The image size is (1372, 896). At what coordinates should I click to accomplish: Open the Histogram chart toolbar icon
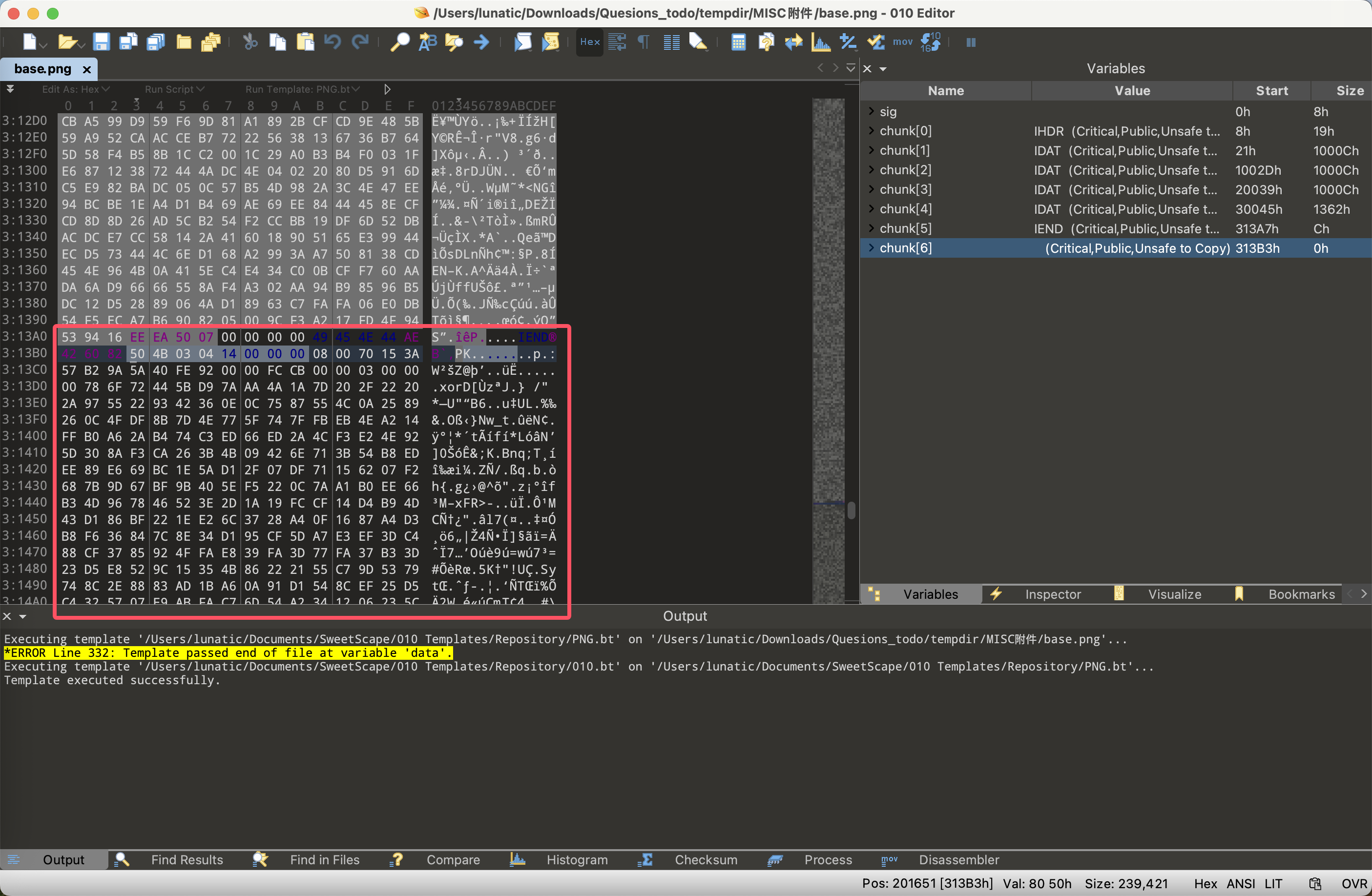pyautogui.click(x=821, y=42)
